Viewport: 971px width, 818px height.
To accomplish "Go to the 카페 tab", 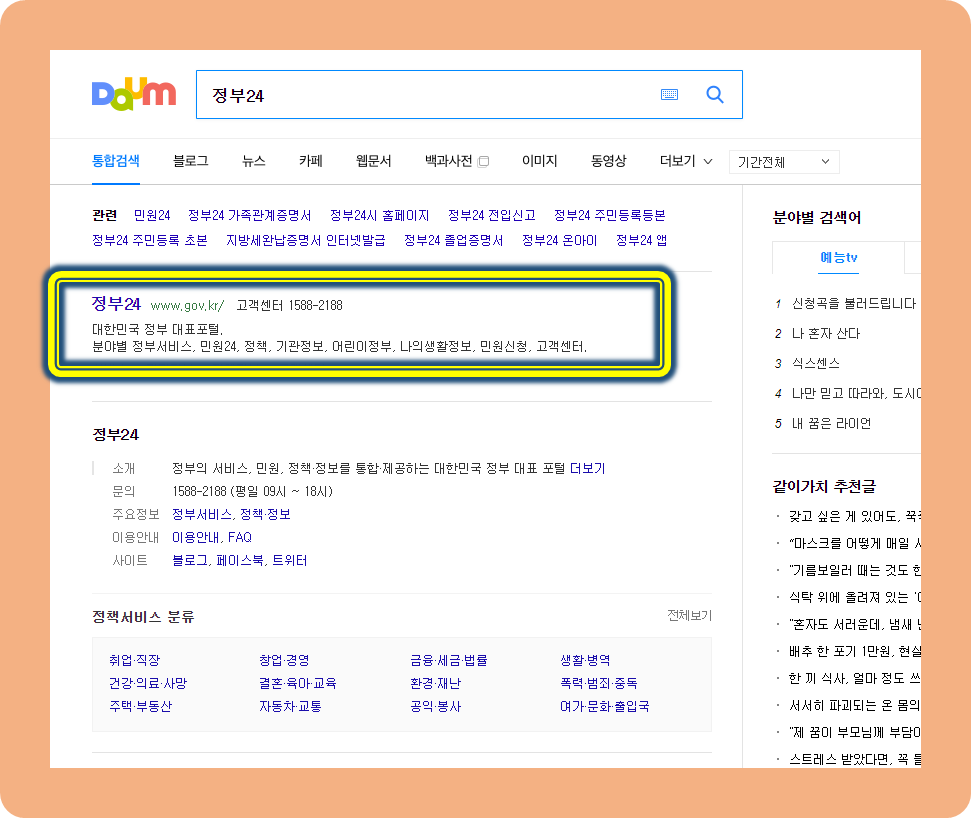I will 311,161.
